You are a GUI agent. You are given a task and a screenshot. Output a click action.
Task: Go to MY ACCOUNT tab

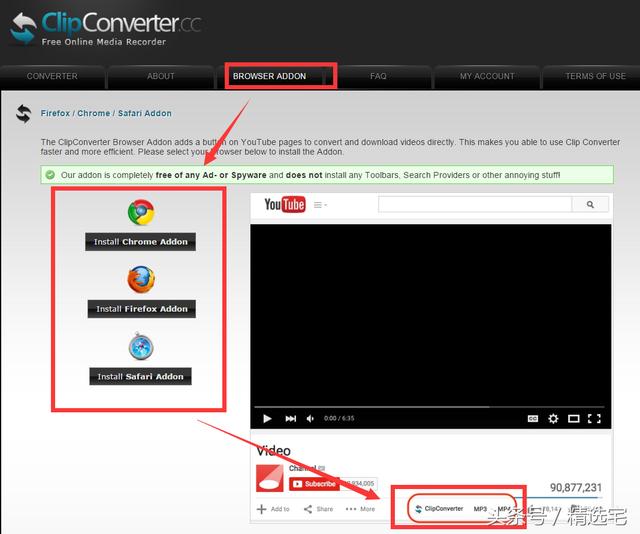click(487, 76)
